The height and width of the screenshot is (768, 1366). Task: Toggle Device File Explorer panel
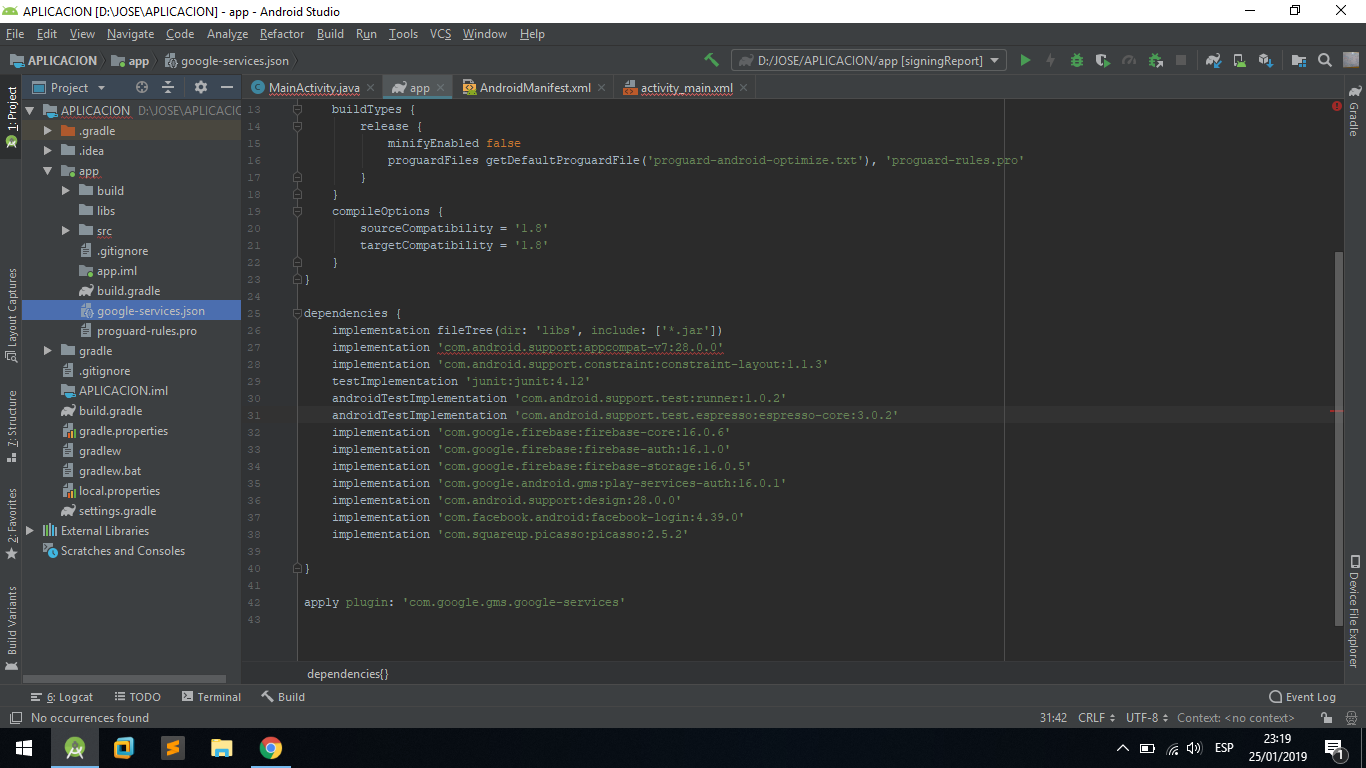[x=1354, y=612]
